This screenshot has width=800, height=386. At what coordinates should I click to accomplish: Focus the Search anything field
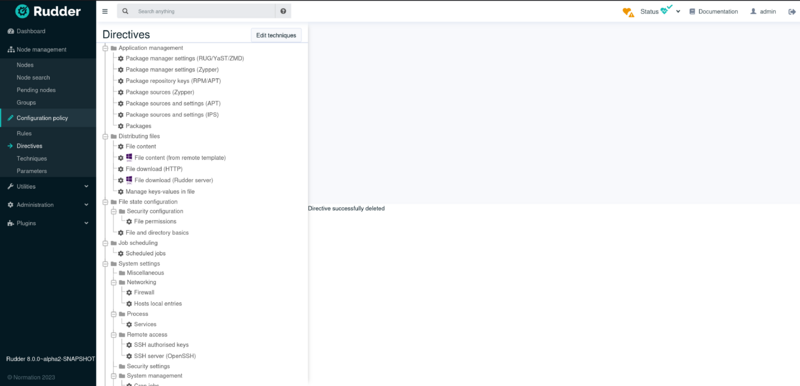pos(204,11)
